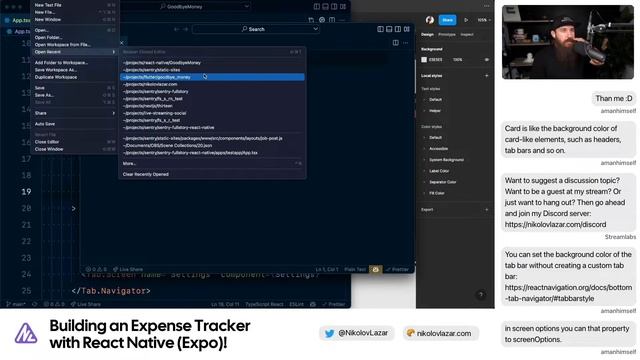Toggle bottom panel layout icon in front VS Code window

(389, 29)
